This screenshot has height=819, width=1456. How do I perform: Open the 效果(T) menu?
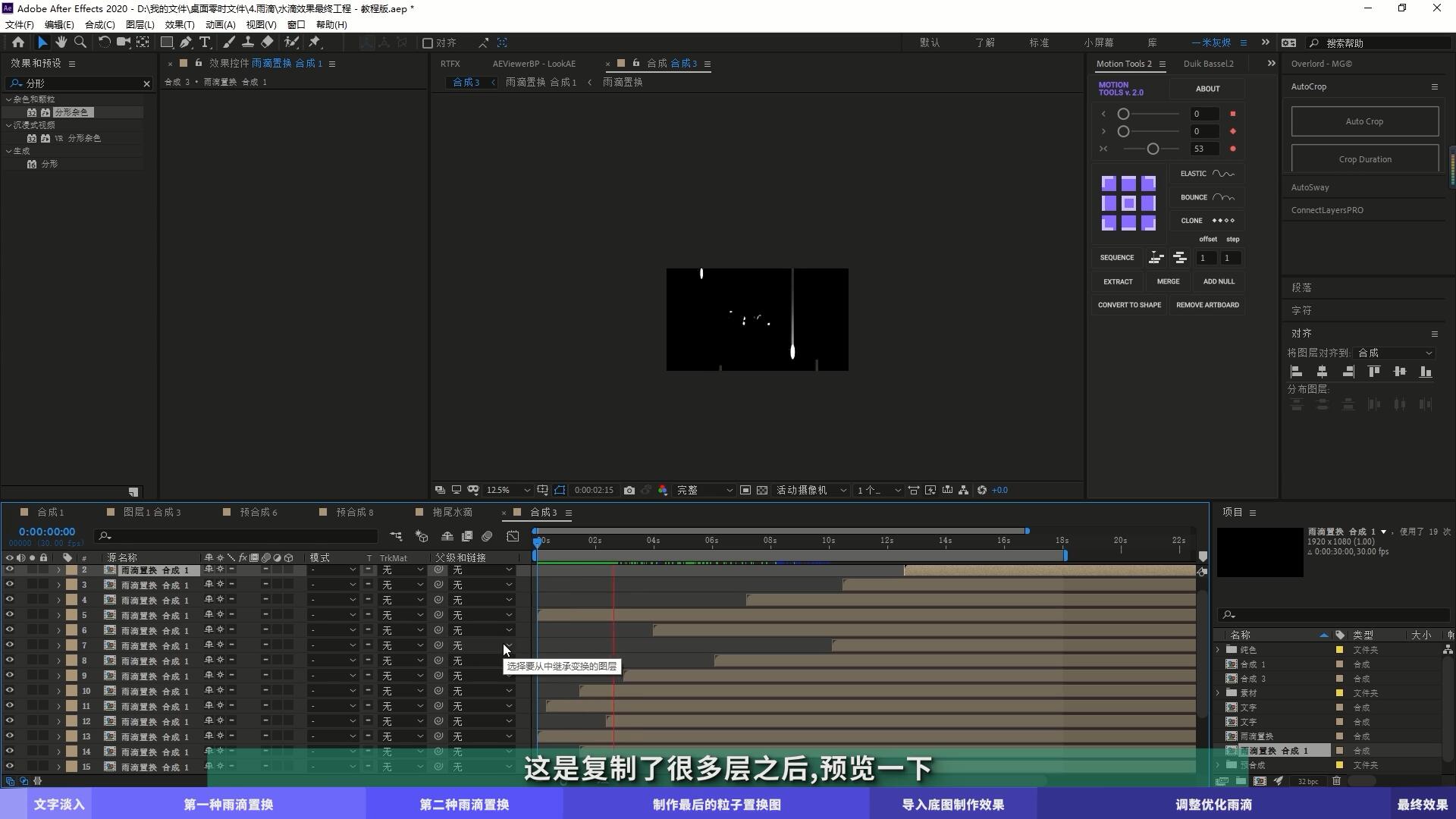[180, 24]
